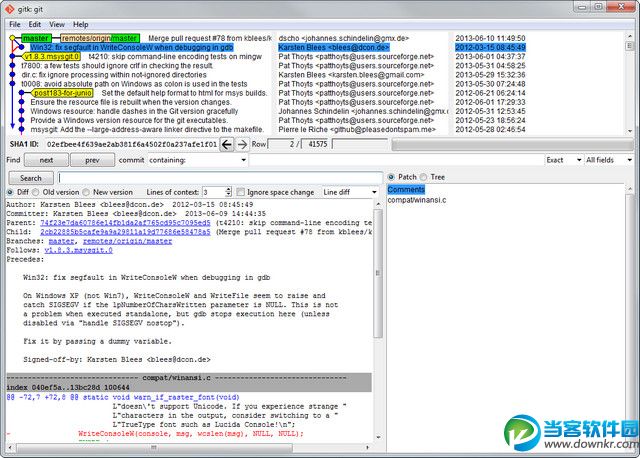
Task: Click author 'dscho <johannes.schindelin@gmx.de>'
Action: [344, 38]
